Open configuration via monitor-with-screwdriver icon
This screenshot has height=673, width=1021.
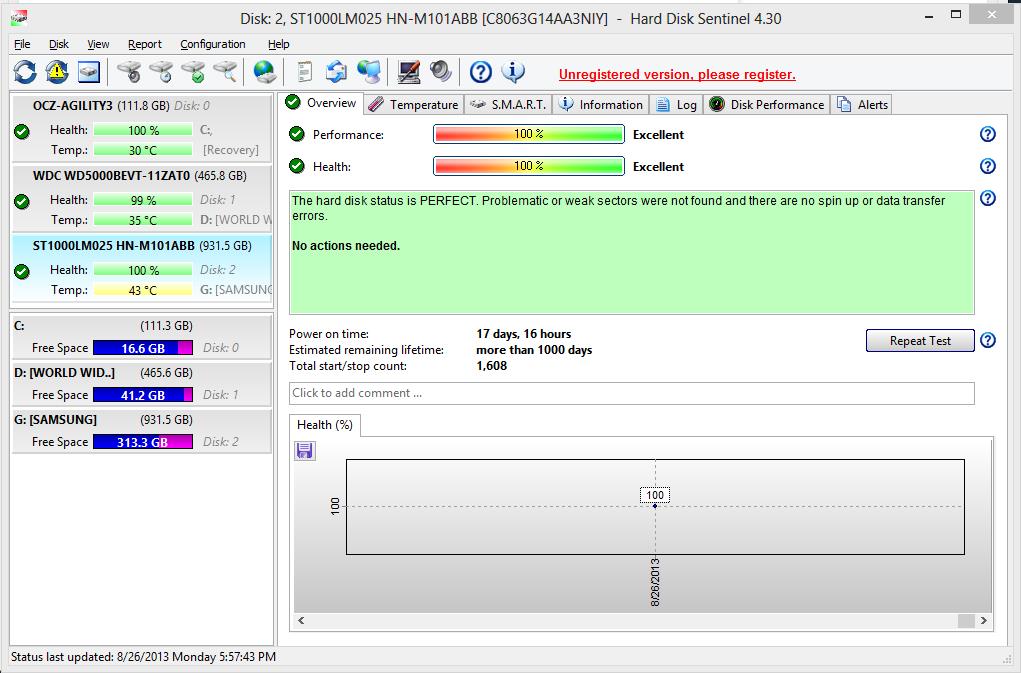click(x=409, y=72)
